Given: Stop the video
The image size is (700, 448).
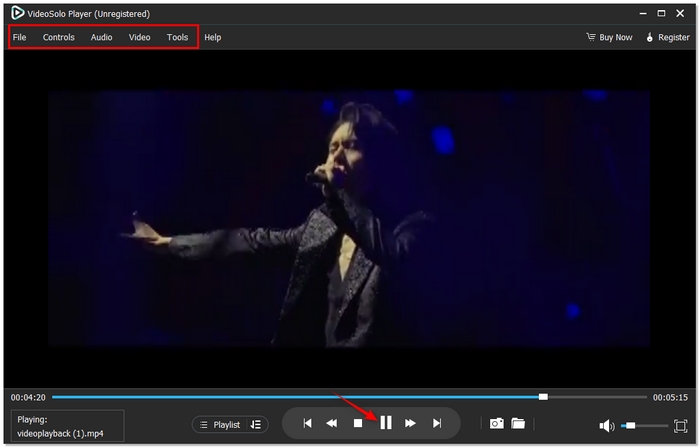Looking at the screenshot, I should pos(358,424).
